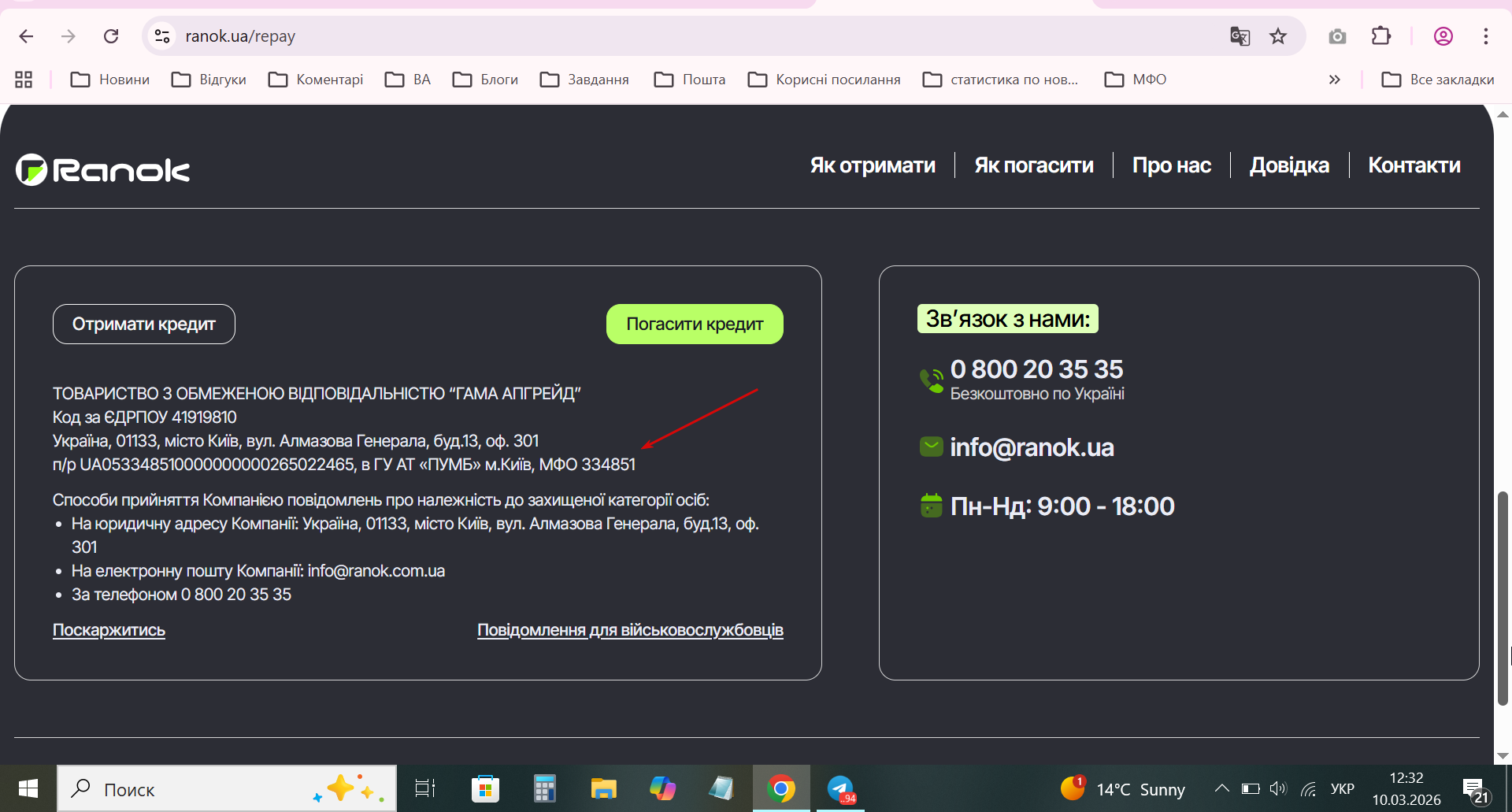Open the network Wi-Fi tray icon

[x=1309, y=789]
